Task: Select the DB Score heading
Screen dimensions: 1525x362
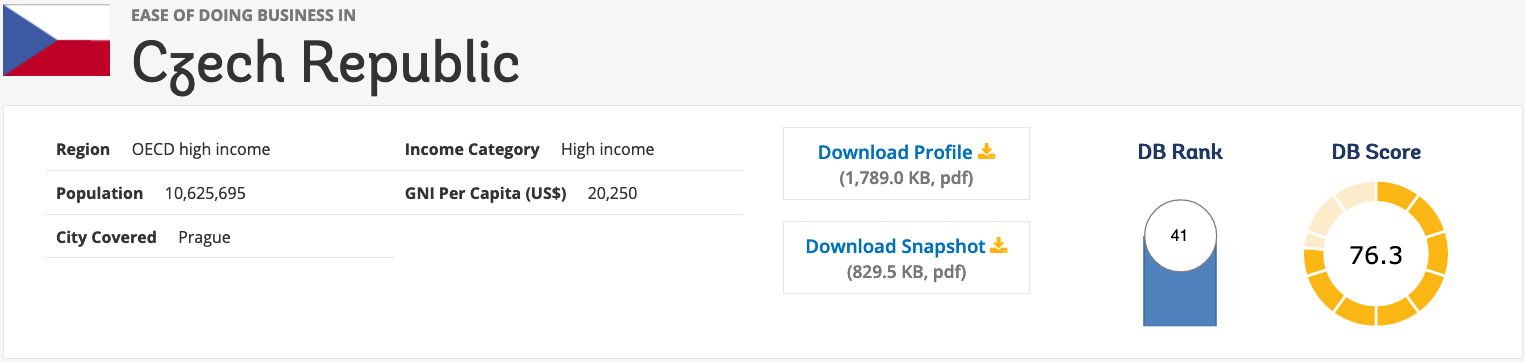Action: (1376, 152)
